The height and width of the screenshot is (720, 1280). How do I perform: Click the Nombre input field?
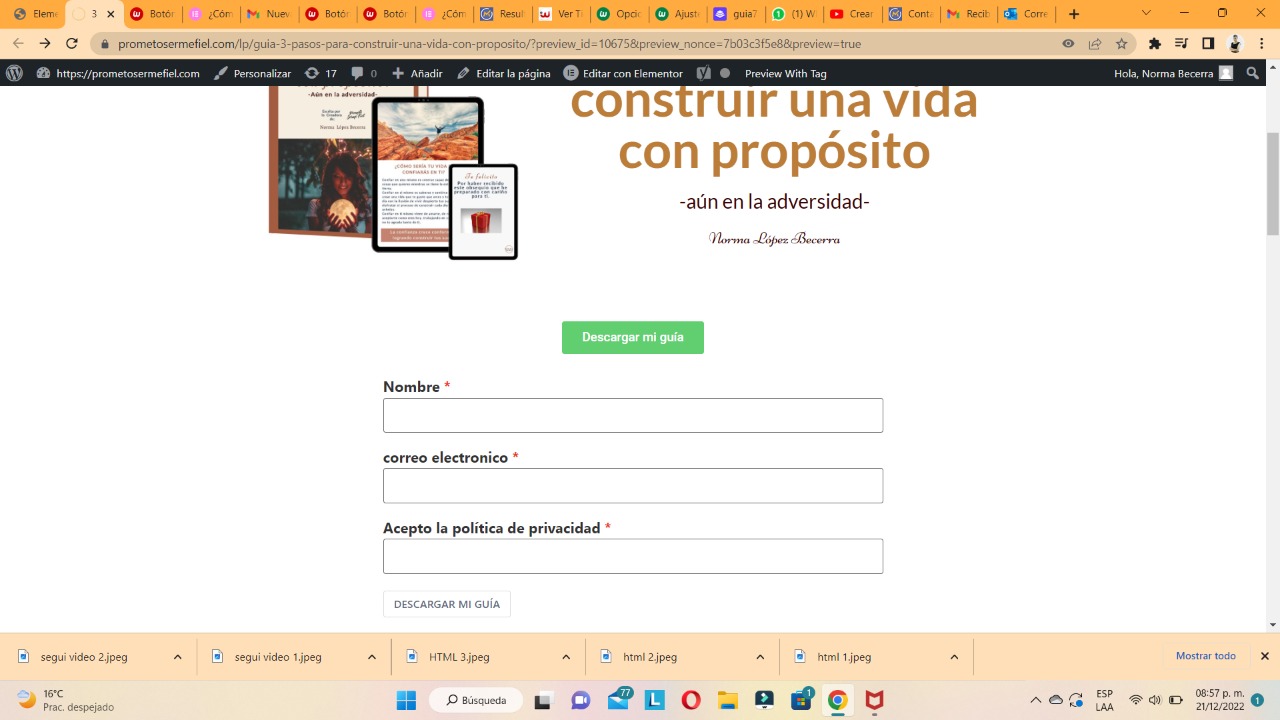pos(633,415)
